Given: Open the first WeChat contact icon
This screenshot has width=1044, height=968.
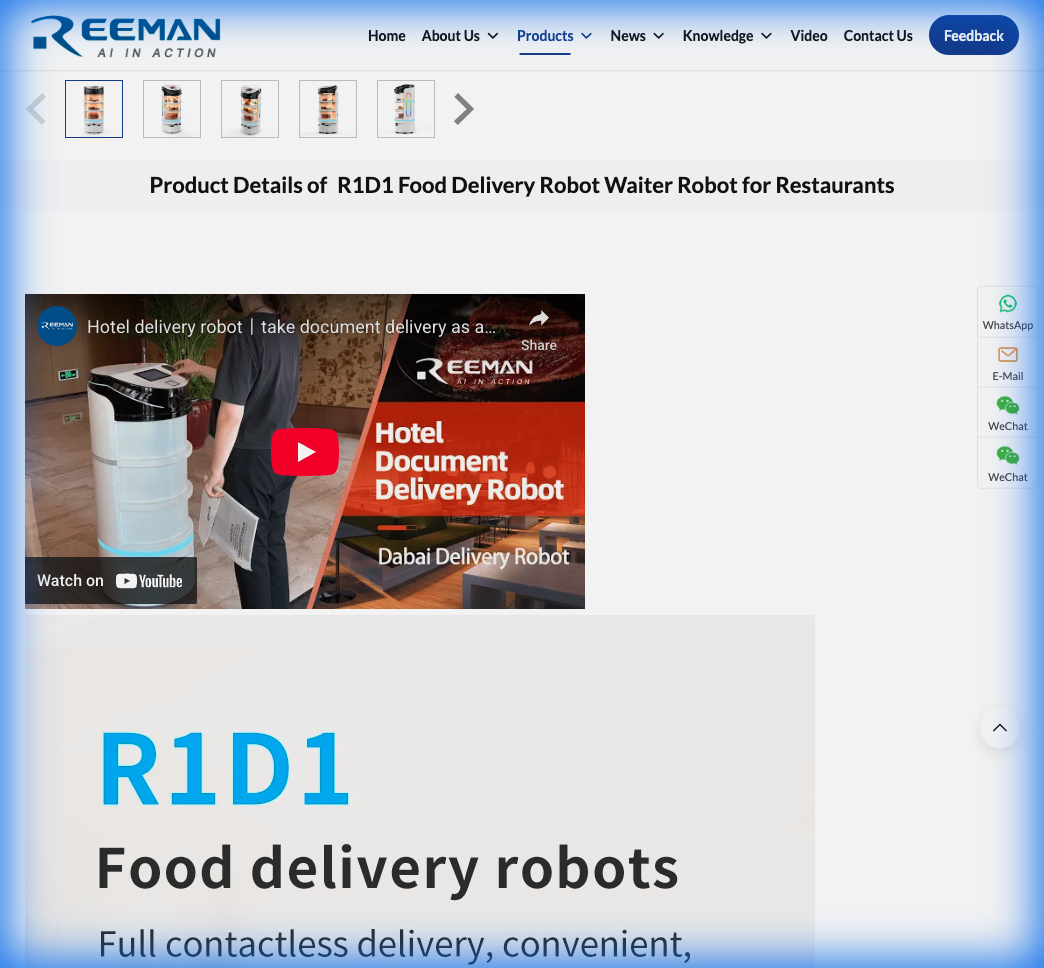Looking at the screenshot, I should pos(1007,412).
